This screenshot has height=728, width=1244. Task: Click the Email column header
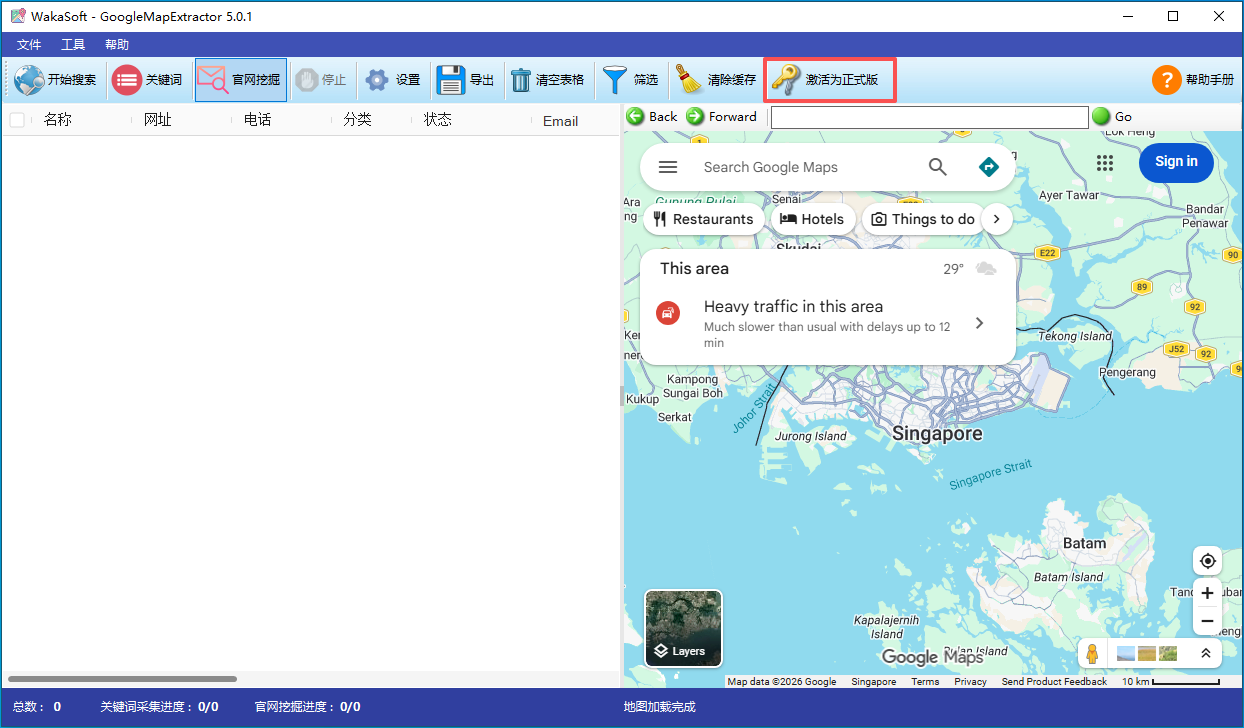coord(560,121)
